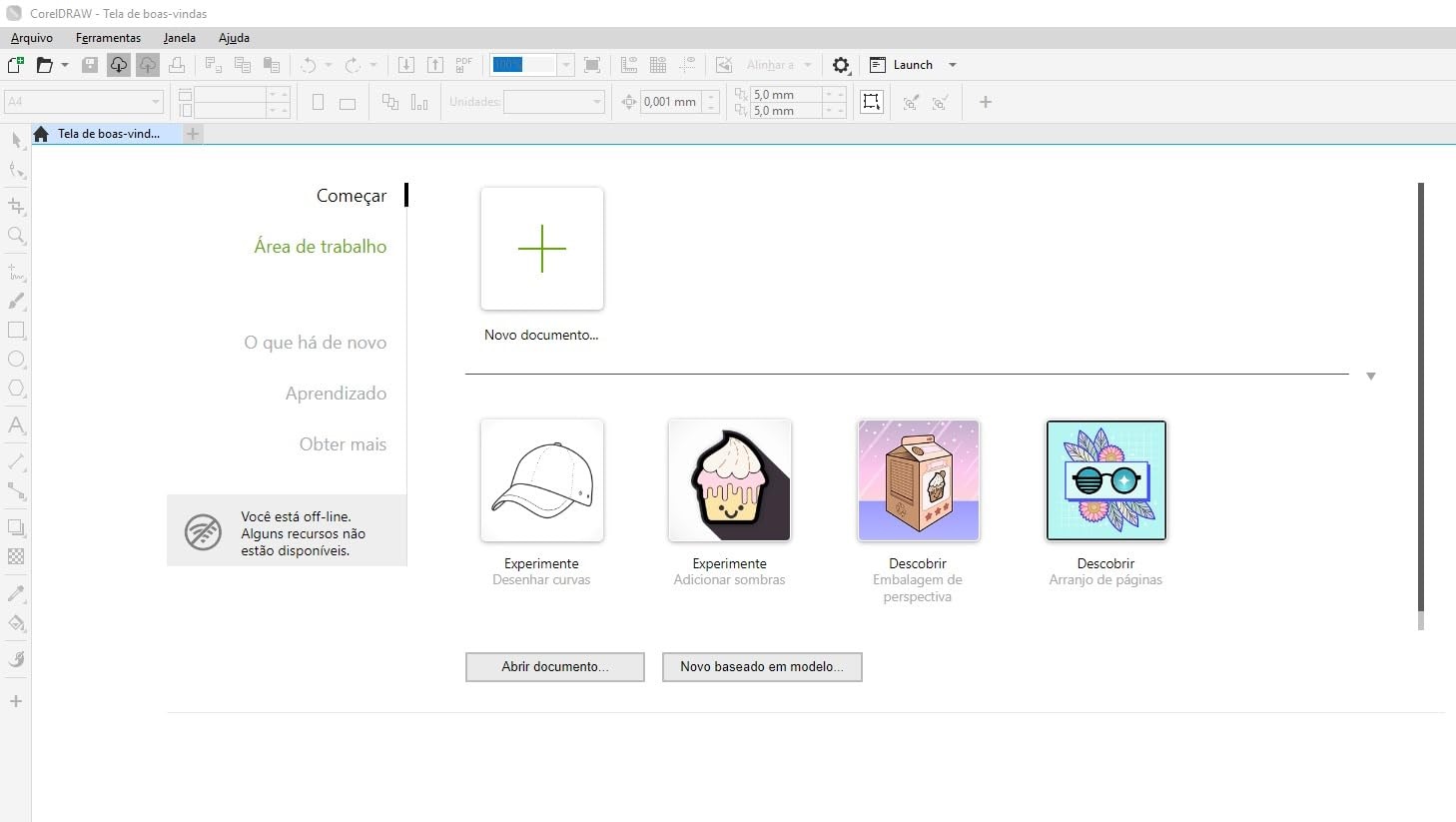Click the Open folder toolbar icon

44,65
